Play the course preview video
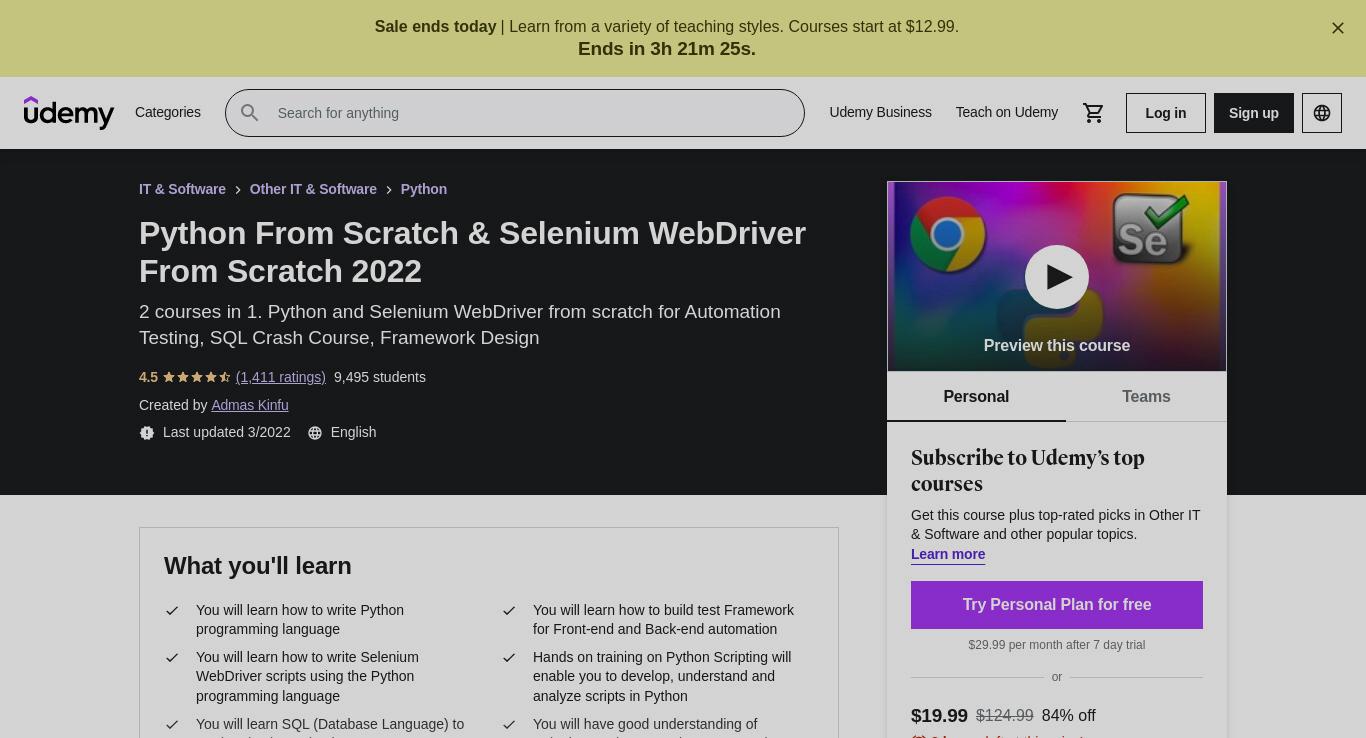The width and height of the screenshot is (1366, 738). click(1056, 277)
